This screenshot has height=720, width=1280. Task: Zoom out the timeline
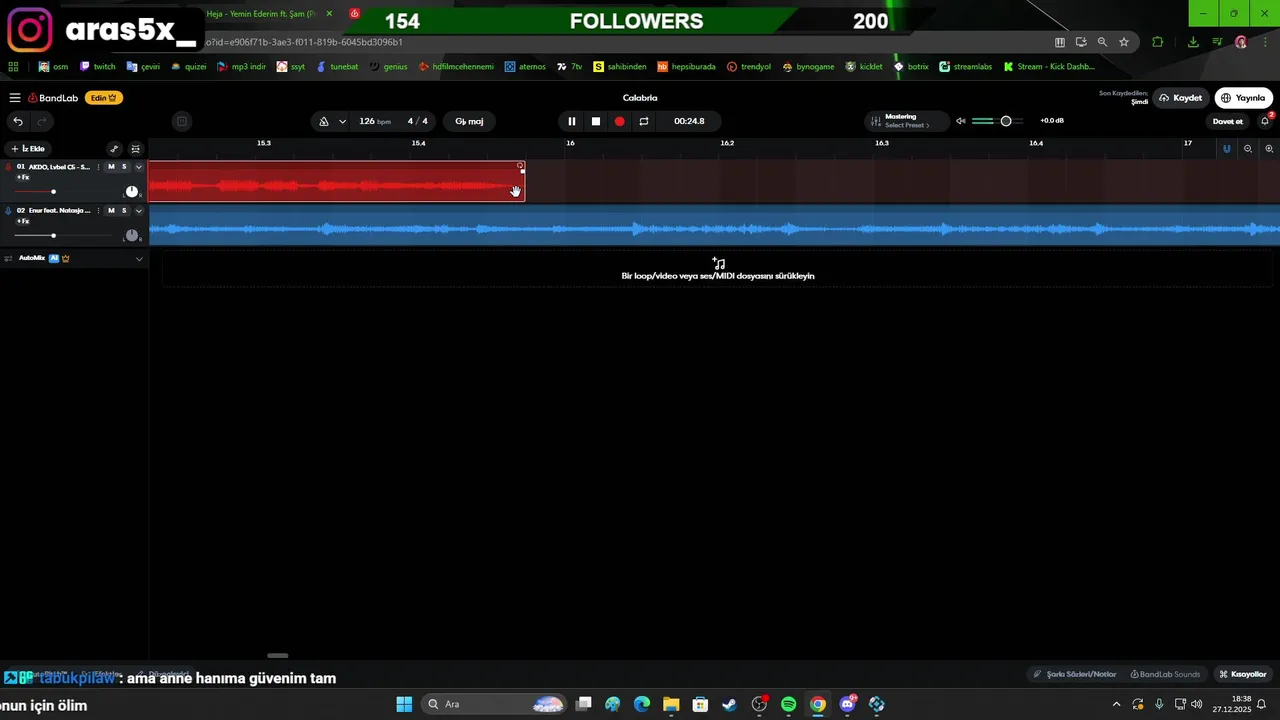pos(1248,149)
